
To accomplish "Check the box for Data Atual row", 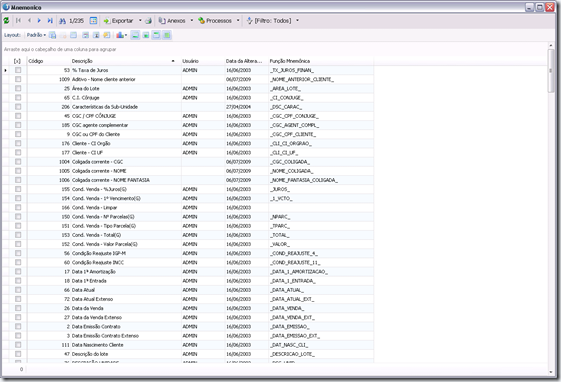I will coord(18,290).
